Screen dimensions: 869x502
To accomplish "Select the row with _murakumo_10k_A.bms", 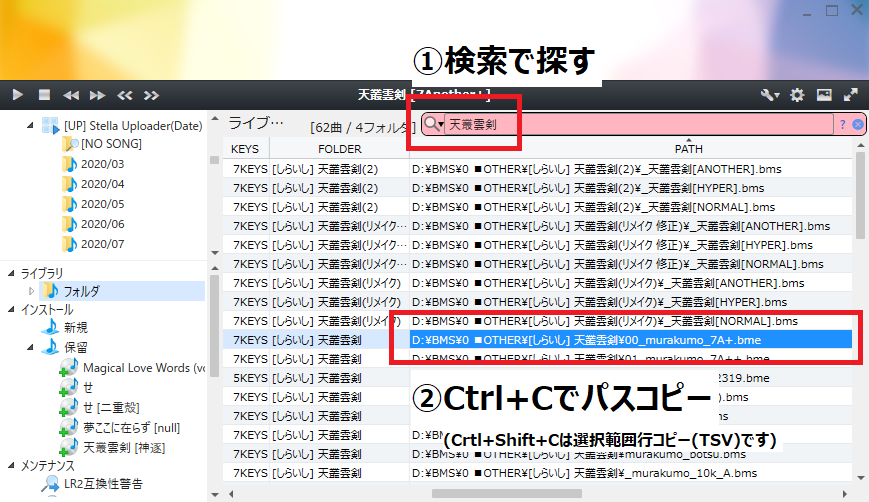I will 538,473.
